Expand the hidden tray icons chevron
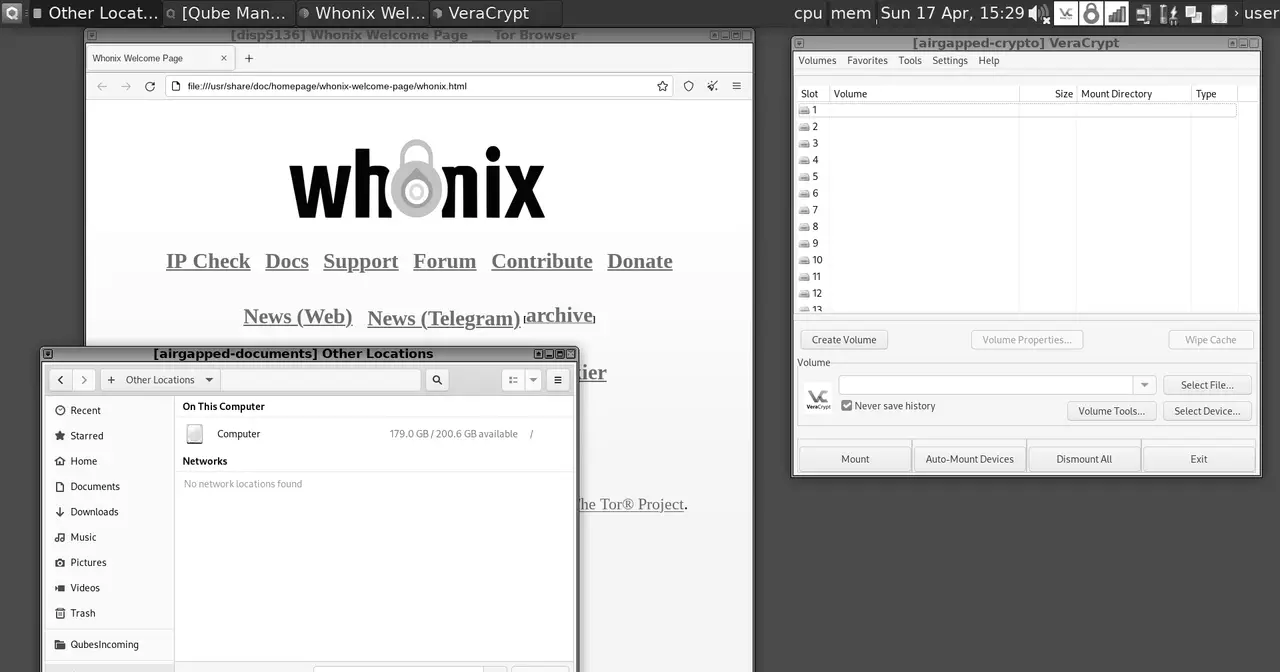 [x=1236, y=14]
